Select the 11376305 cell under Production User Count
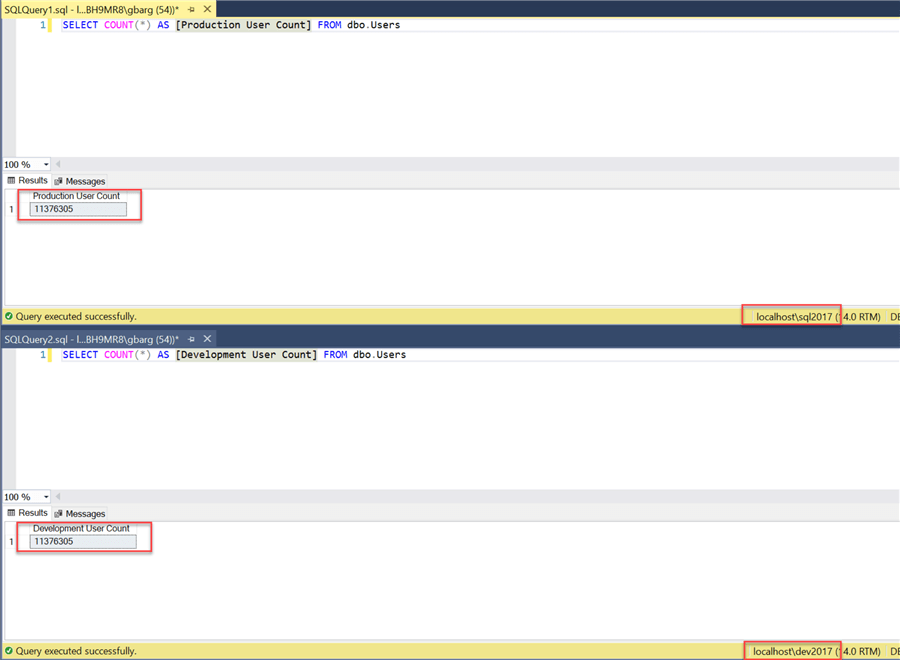 pyautogui.click(x=78, y=209)
